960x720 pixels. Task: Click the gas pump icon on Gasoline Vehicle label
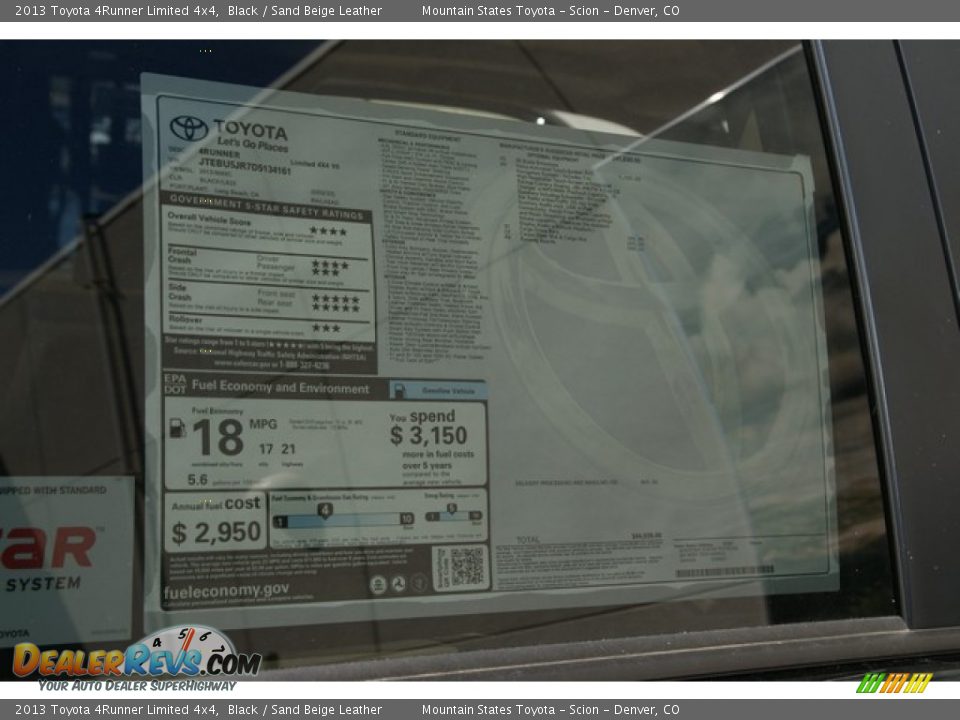point(399,390)
